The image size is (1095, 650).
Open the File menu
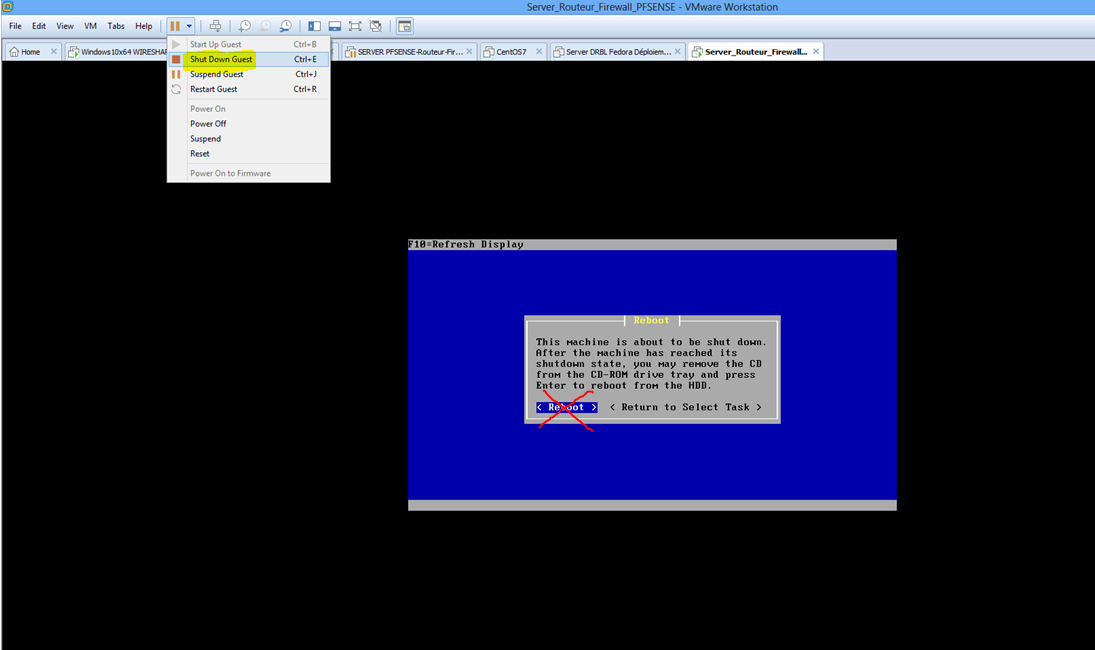[15, 26]
